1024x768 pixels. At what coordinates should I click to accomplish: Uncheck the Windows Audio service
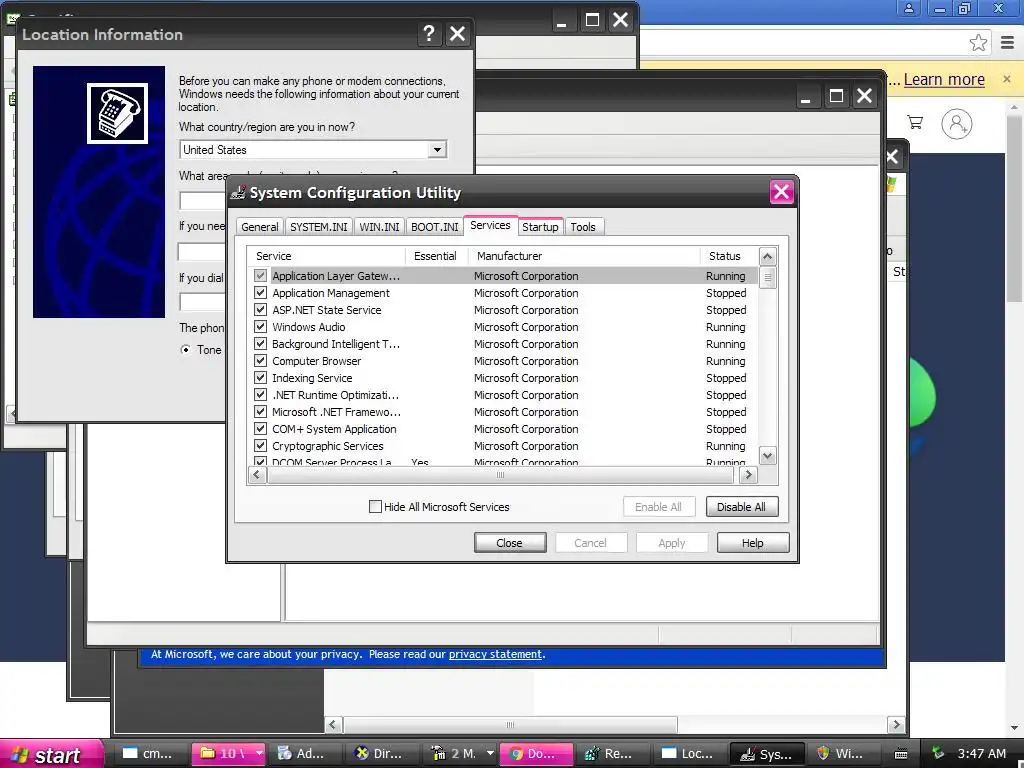pos(260,327)
